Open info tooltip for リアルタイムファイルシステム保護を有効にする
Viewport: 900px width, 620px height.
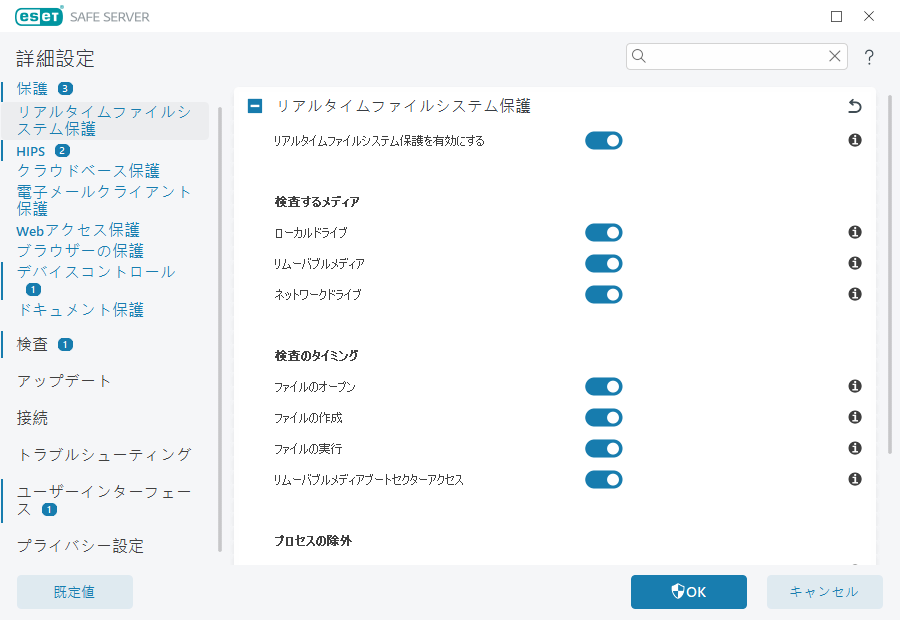(855, 140)
